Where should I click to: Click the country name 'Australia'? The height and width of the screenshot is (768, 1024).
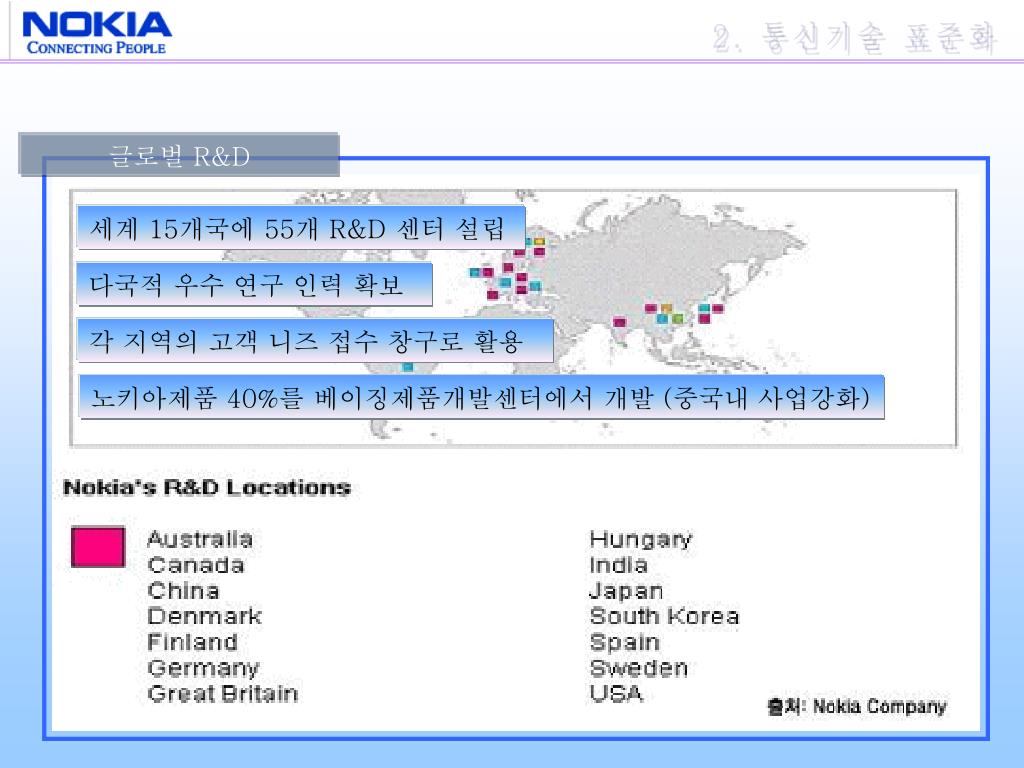point(200,539)
